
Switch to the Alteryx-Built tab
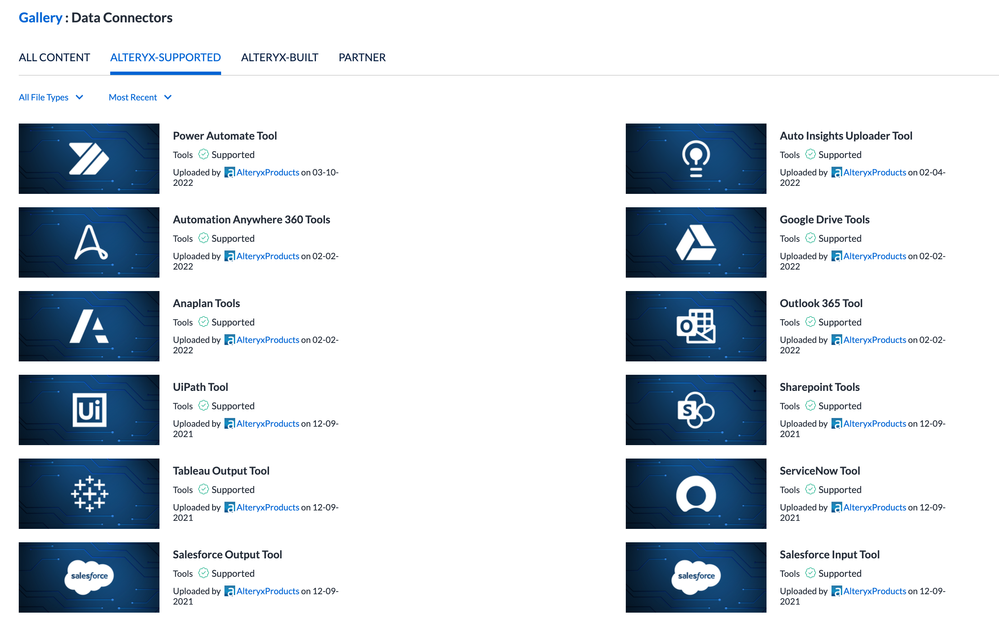pos(279,57)
